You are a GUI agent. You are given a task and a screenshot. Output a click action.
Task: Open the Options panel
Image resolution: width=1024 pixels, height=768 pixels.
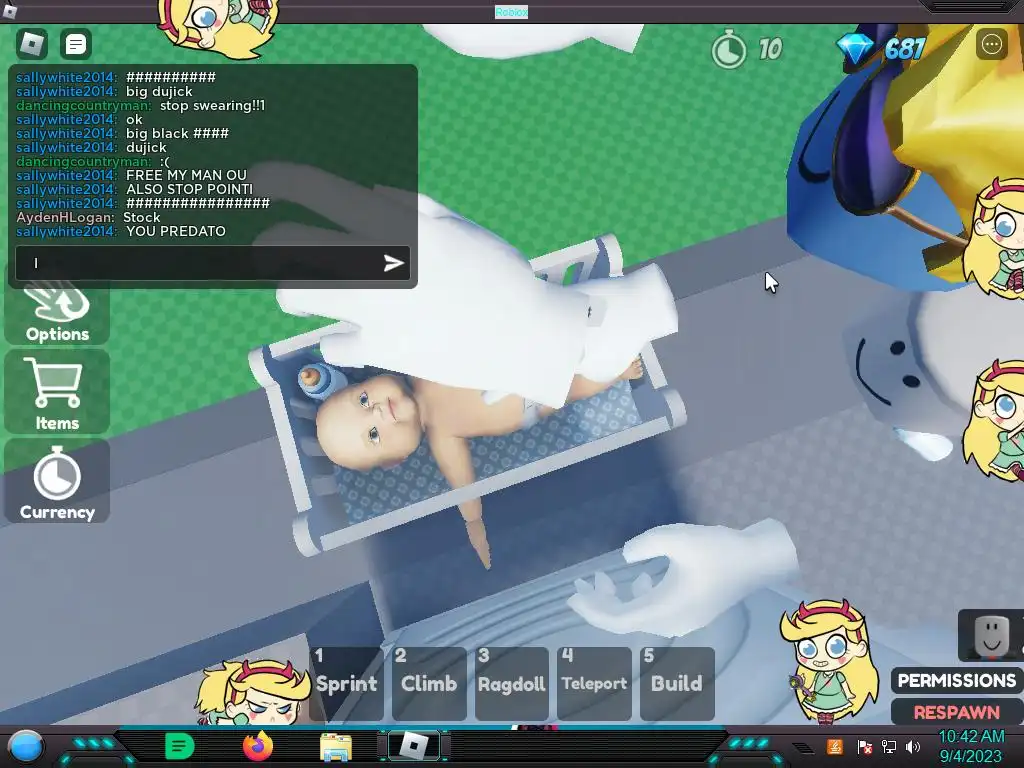(x=57, y=312)
